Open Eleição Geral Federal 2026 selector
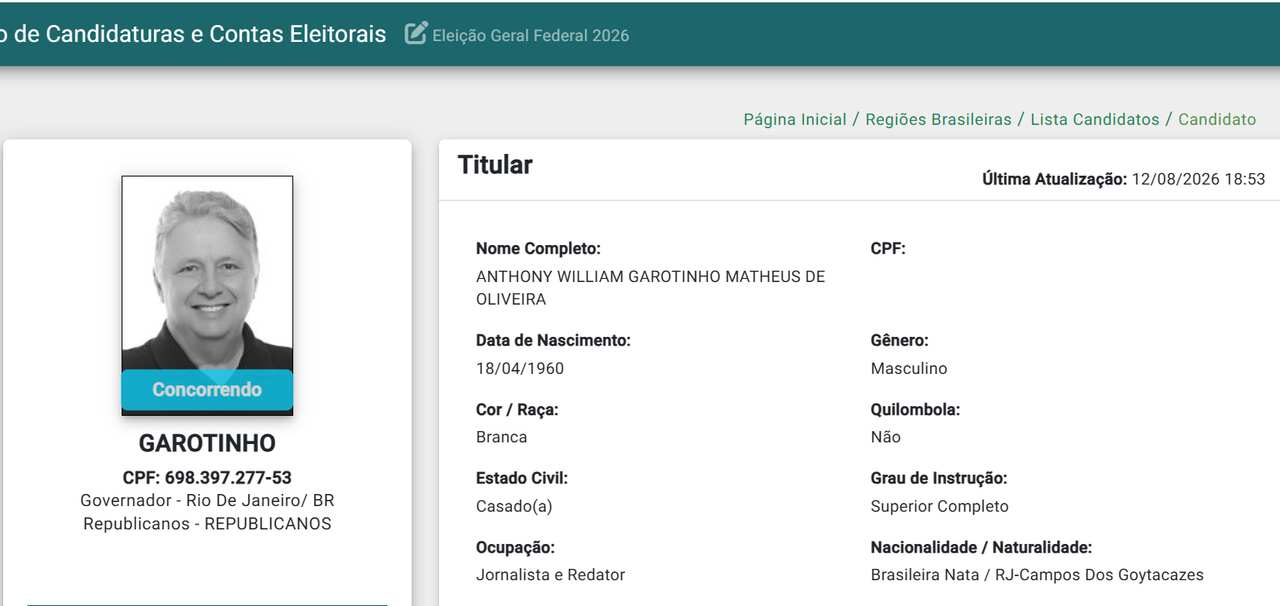 click(530, 35)
